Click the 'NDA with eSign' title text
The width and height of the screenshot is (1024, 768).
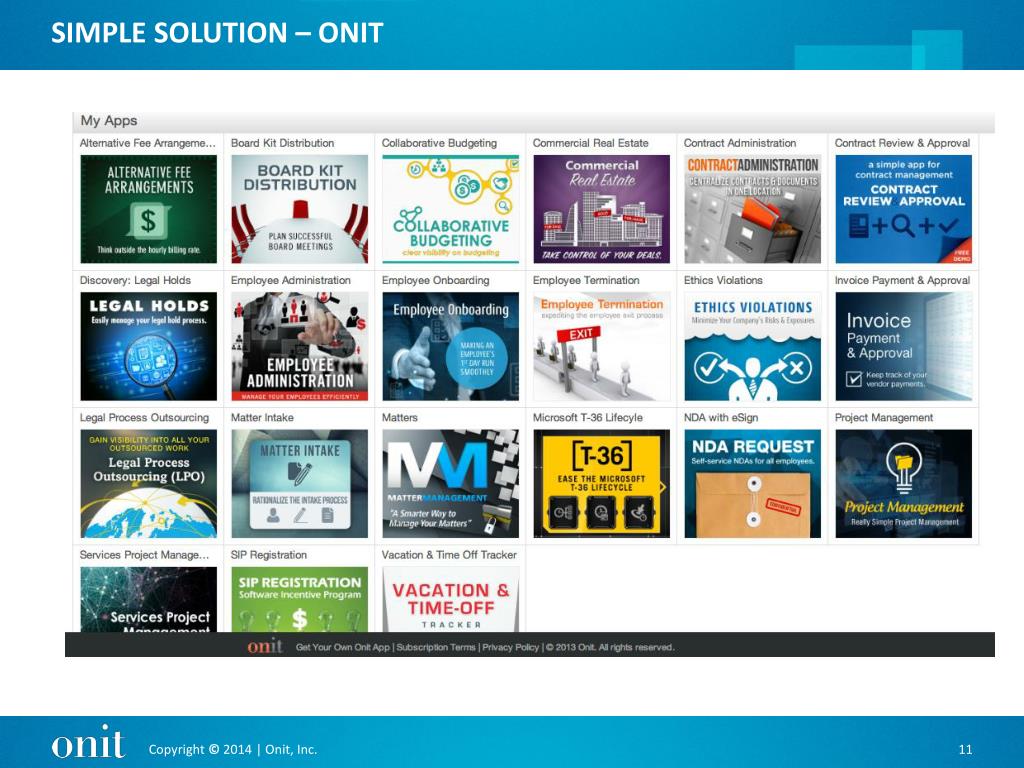click(720, 417)
